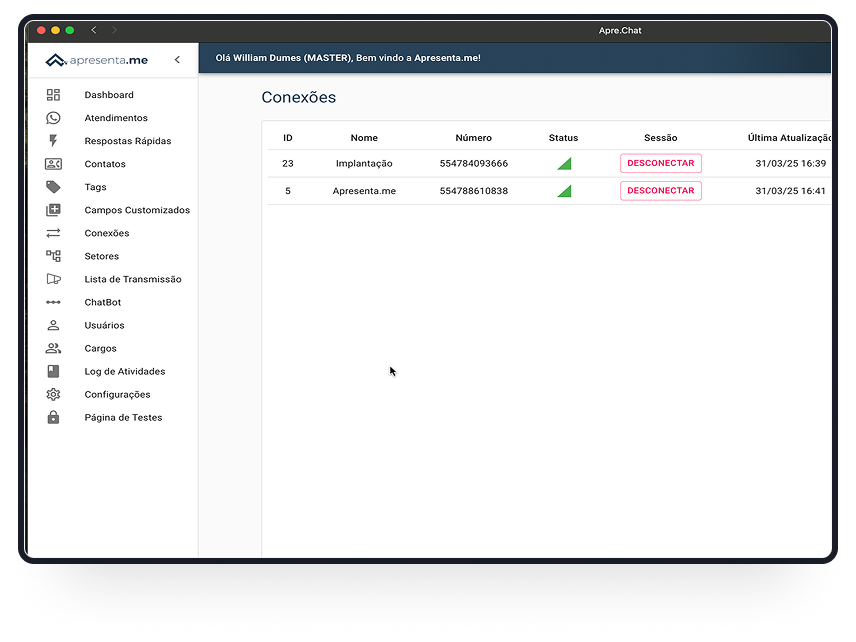Open Setores page
Image resolution: width=856 pixels, height=642 pixels.
(102, 256)
